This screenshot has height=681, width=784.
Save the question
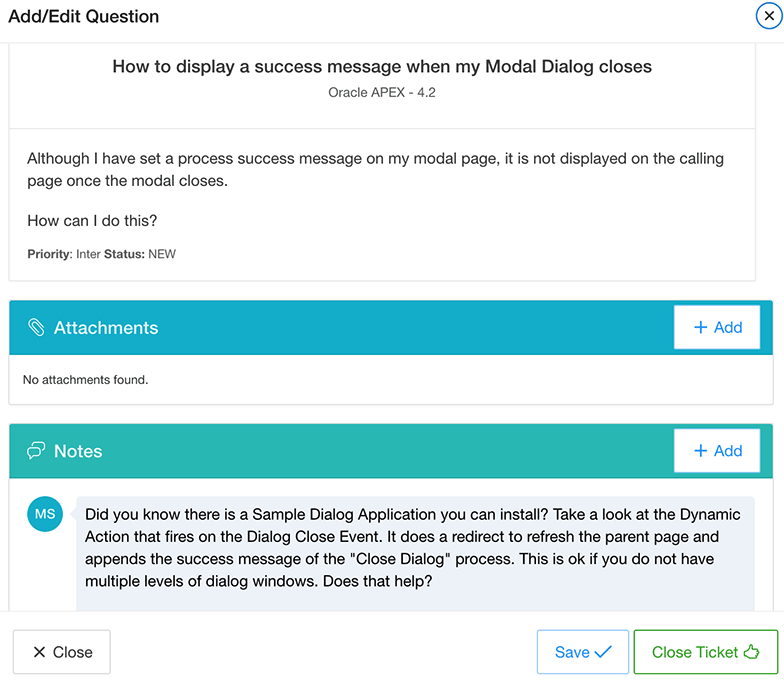582,652
